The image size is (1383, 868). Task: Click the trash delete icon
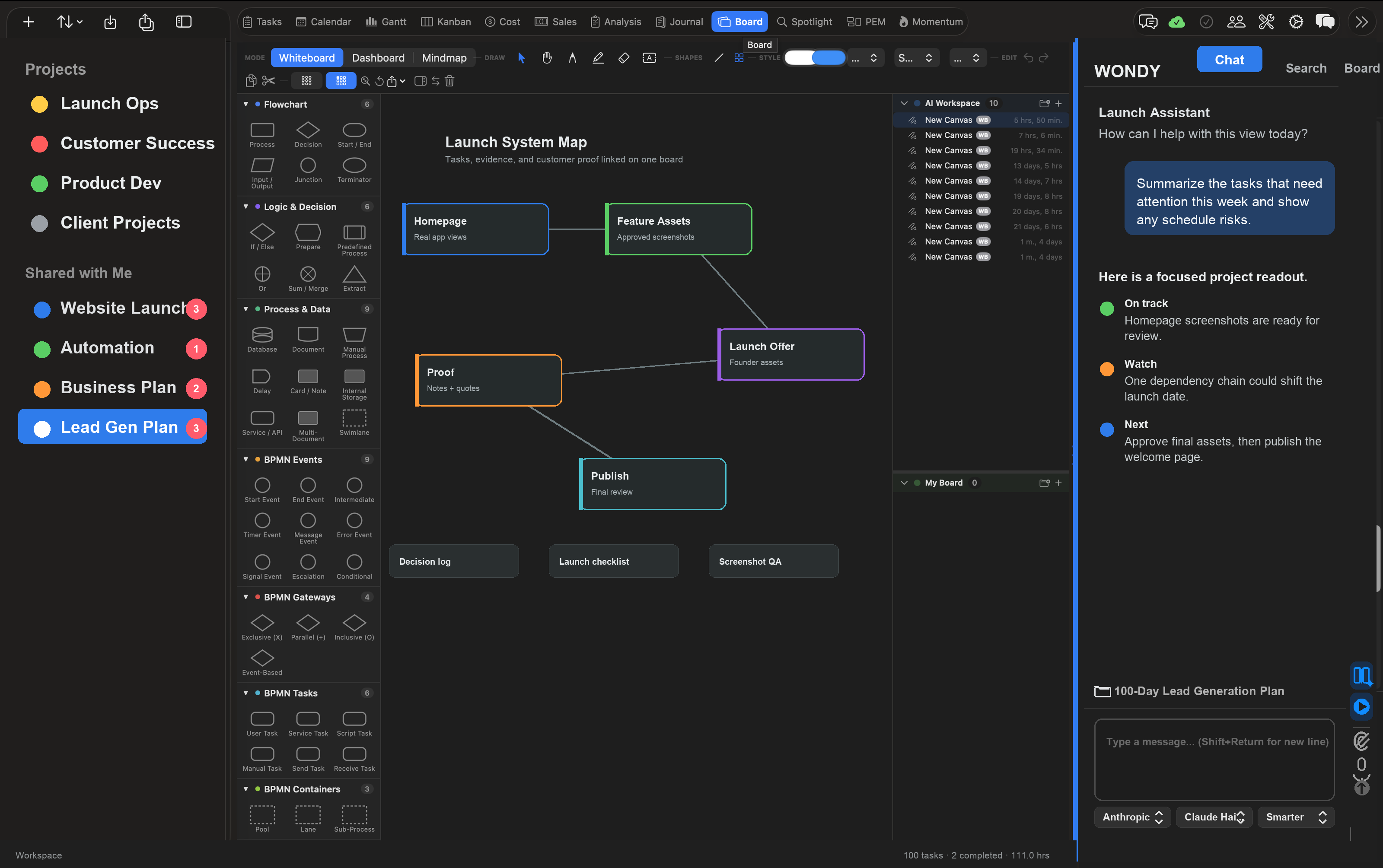point(449,81)
